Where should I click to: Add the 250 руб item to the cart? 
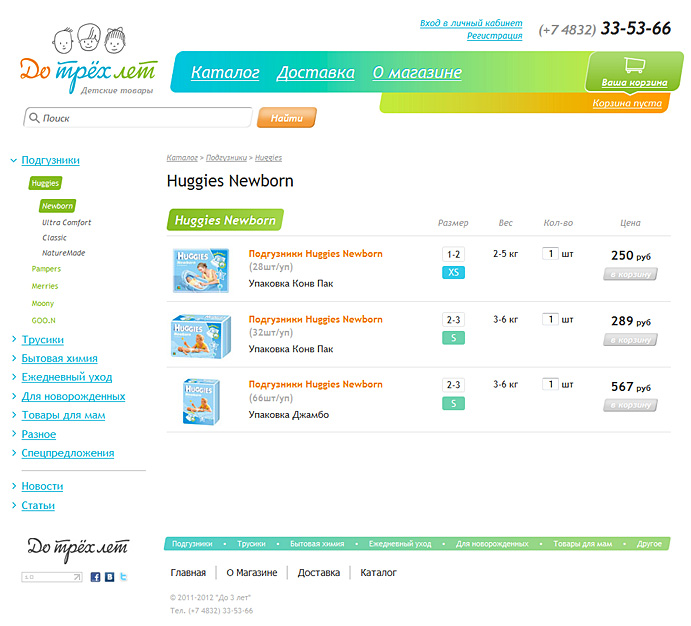click(630, 274)
